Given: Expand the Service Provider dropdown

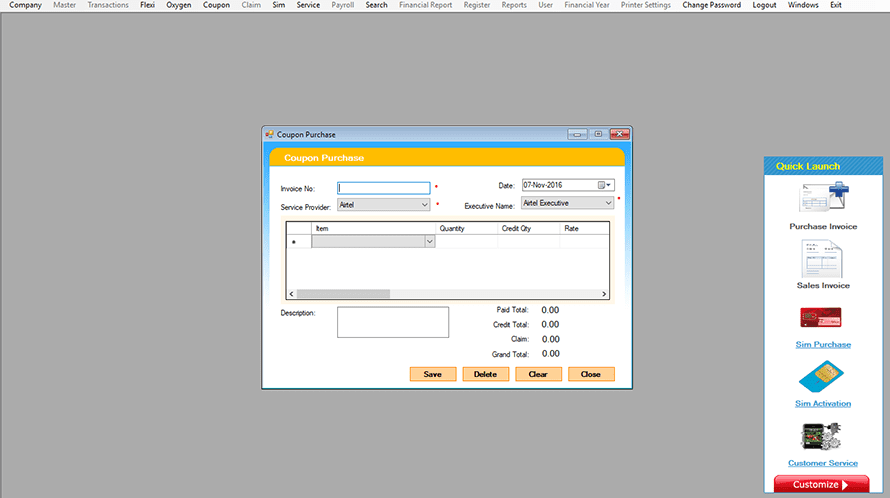Looking at the screenshot, I should coord(425,205).
